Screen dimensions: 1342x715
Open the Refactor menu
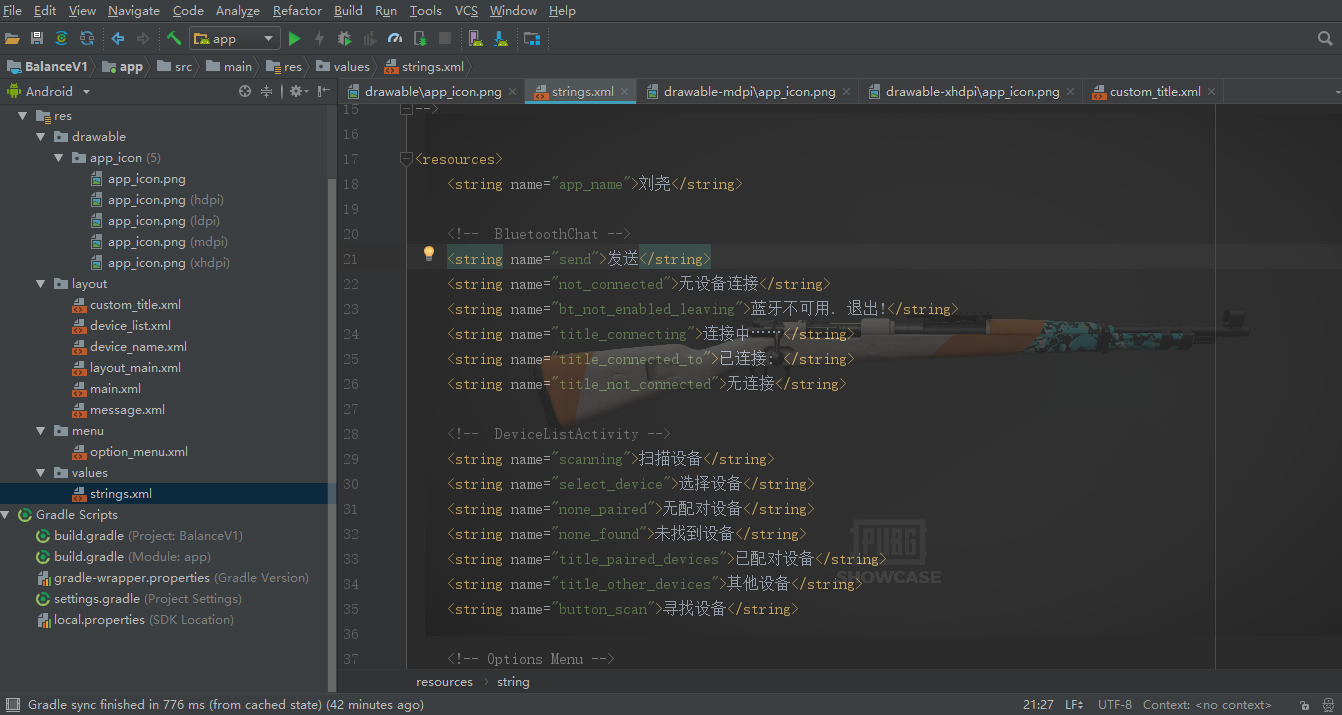[297, 11]
